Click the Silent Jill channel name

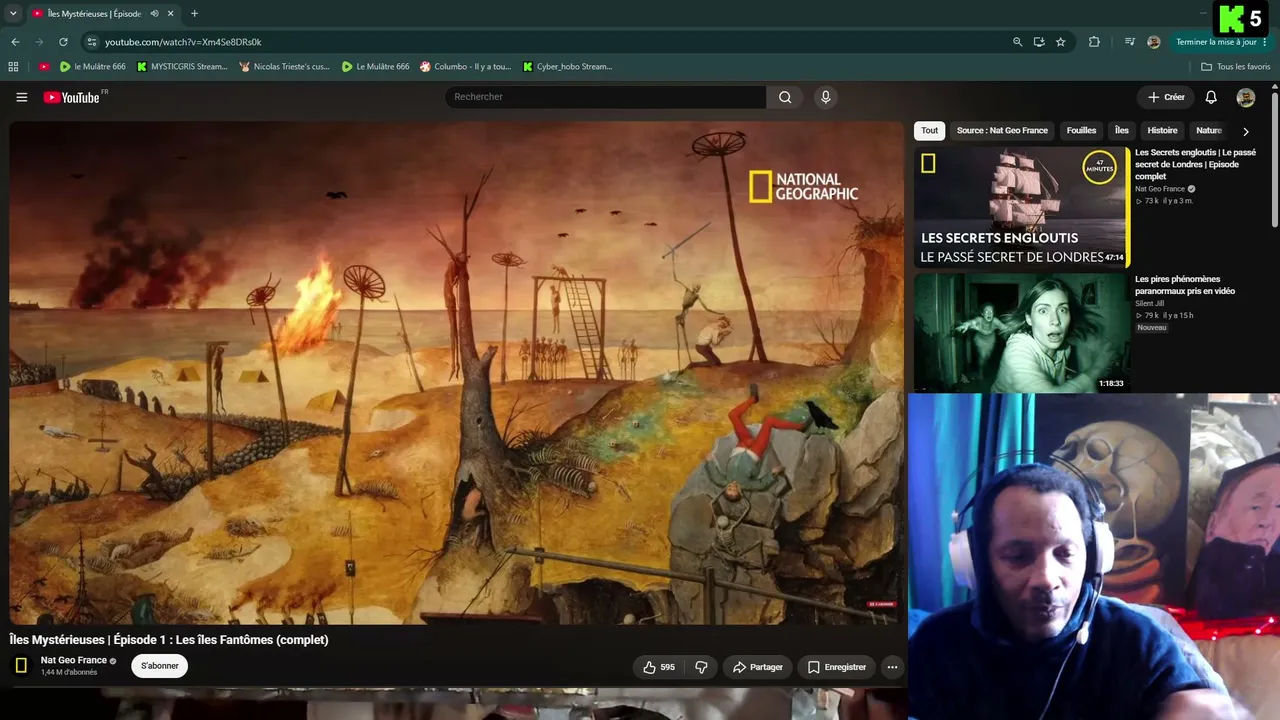tap(1150, 303)
